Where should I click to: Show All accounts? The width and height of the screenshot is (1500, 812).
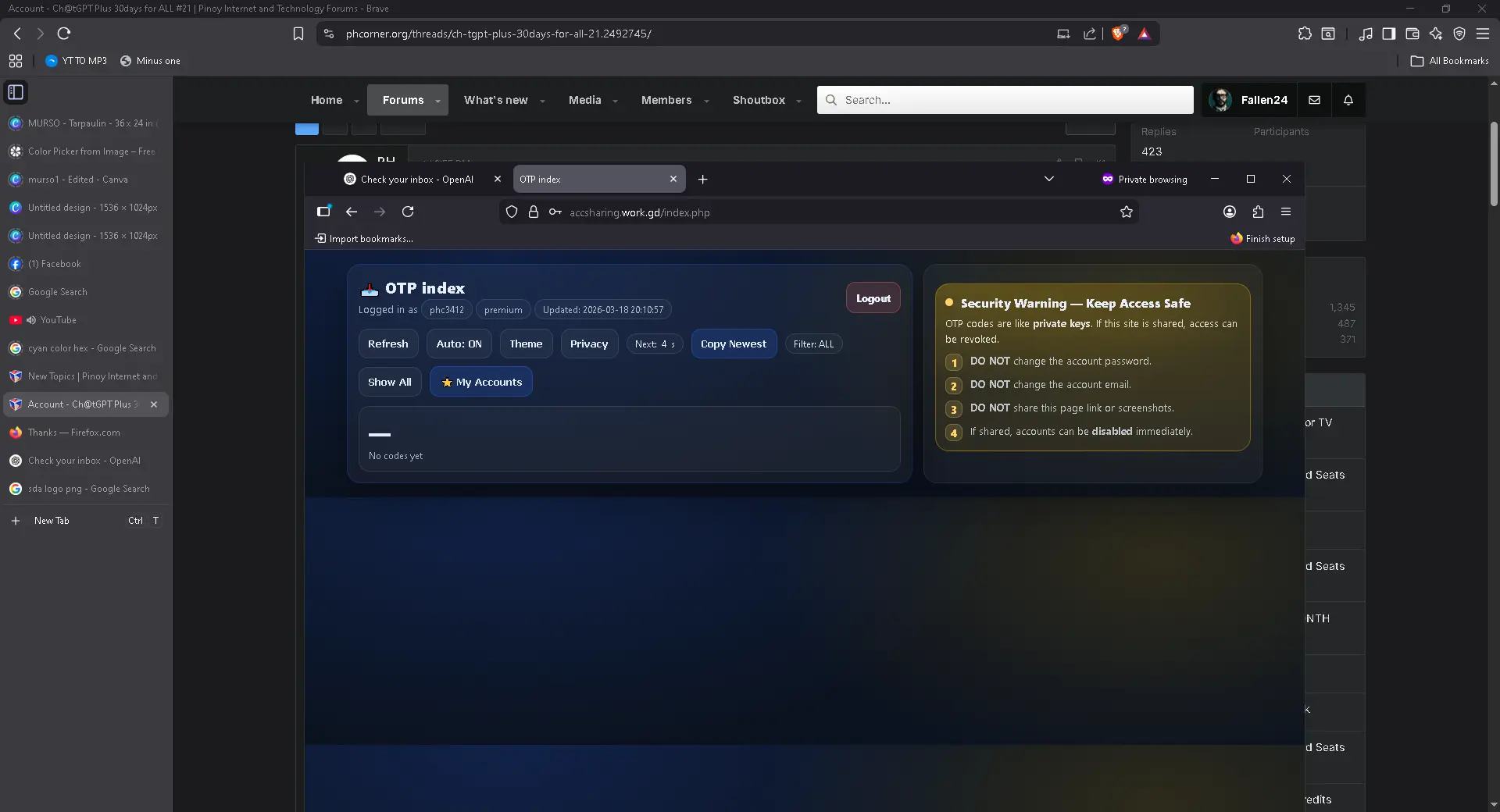coord(390,382)
